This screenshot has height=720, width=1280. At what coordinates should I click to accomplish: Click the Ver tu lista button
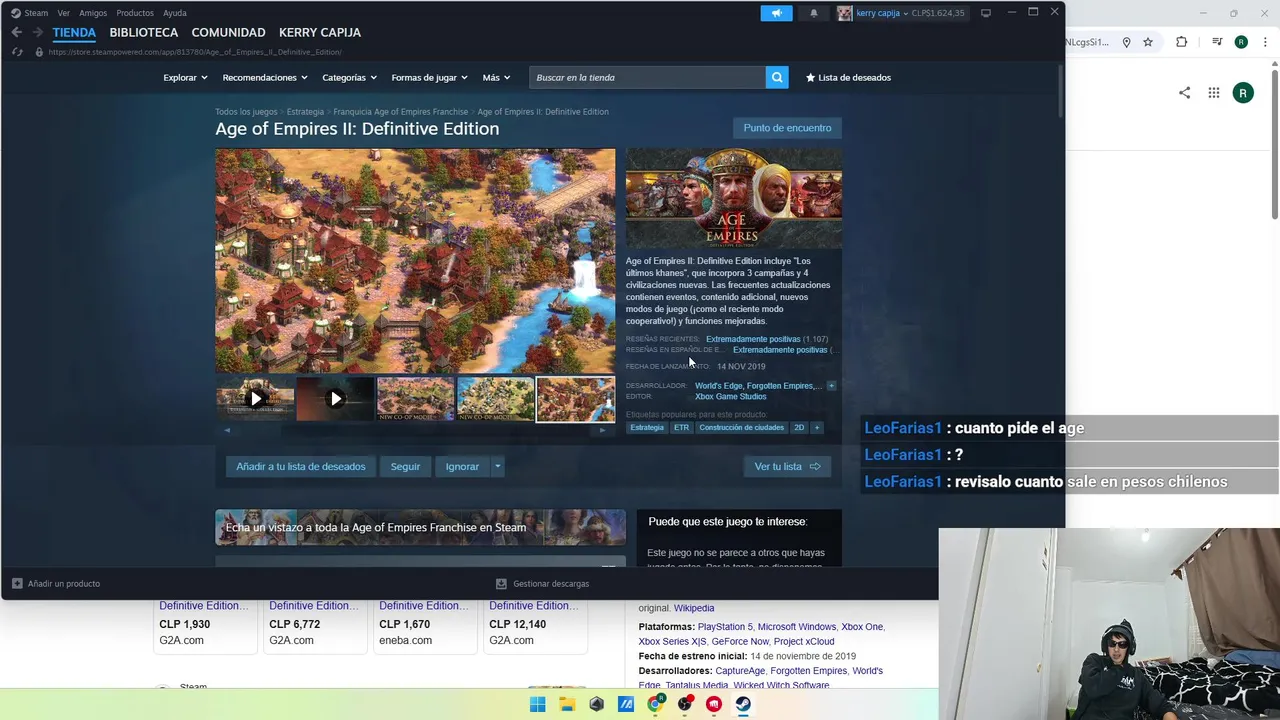coord(787,466)
